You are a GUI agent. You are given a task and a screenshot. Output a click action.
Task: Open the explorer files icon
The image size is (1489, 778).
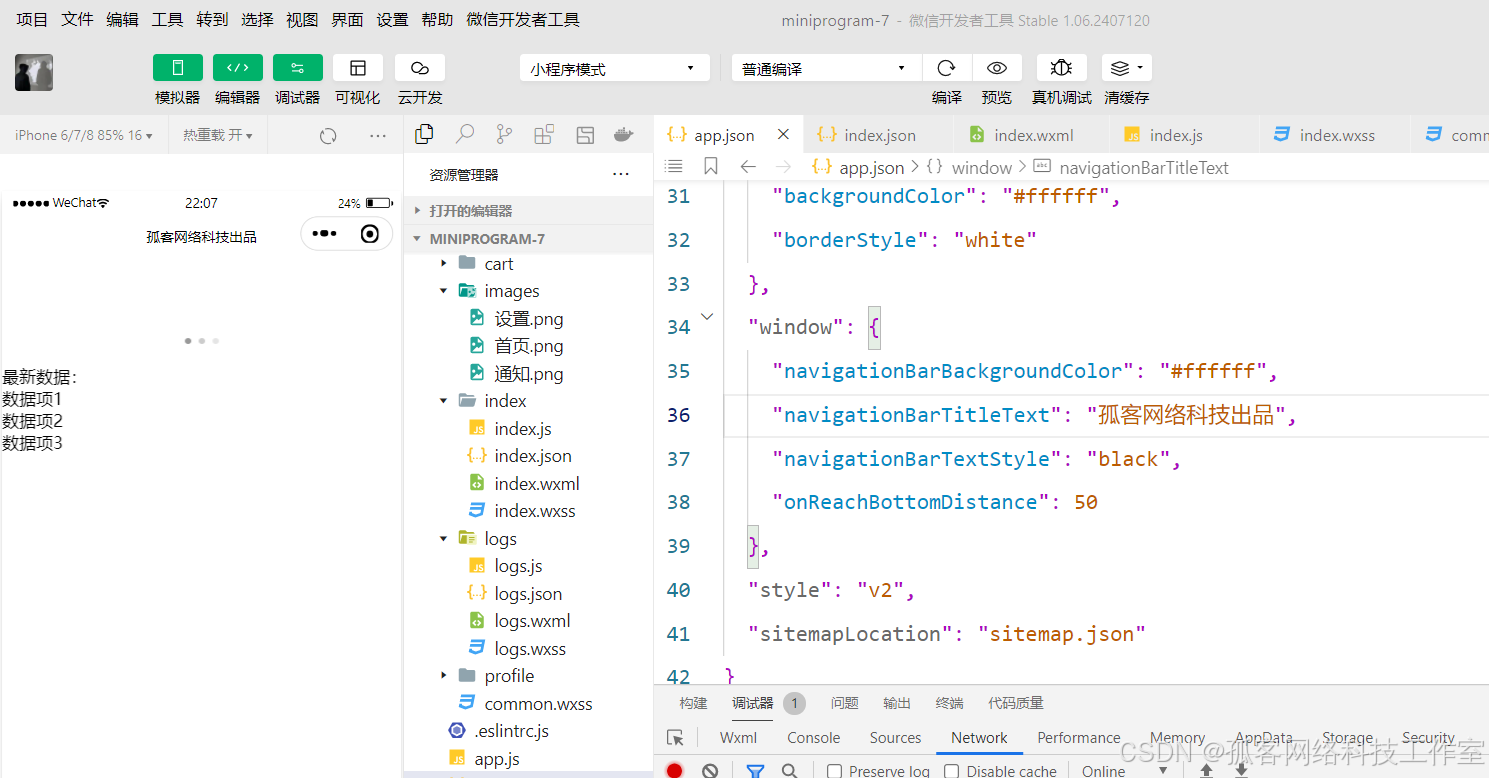point(424,134)
